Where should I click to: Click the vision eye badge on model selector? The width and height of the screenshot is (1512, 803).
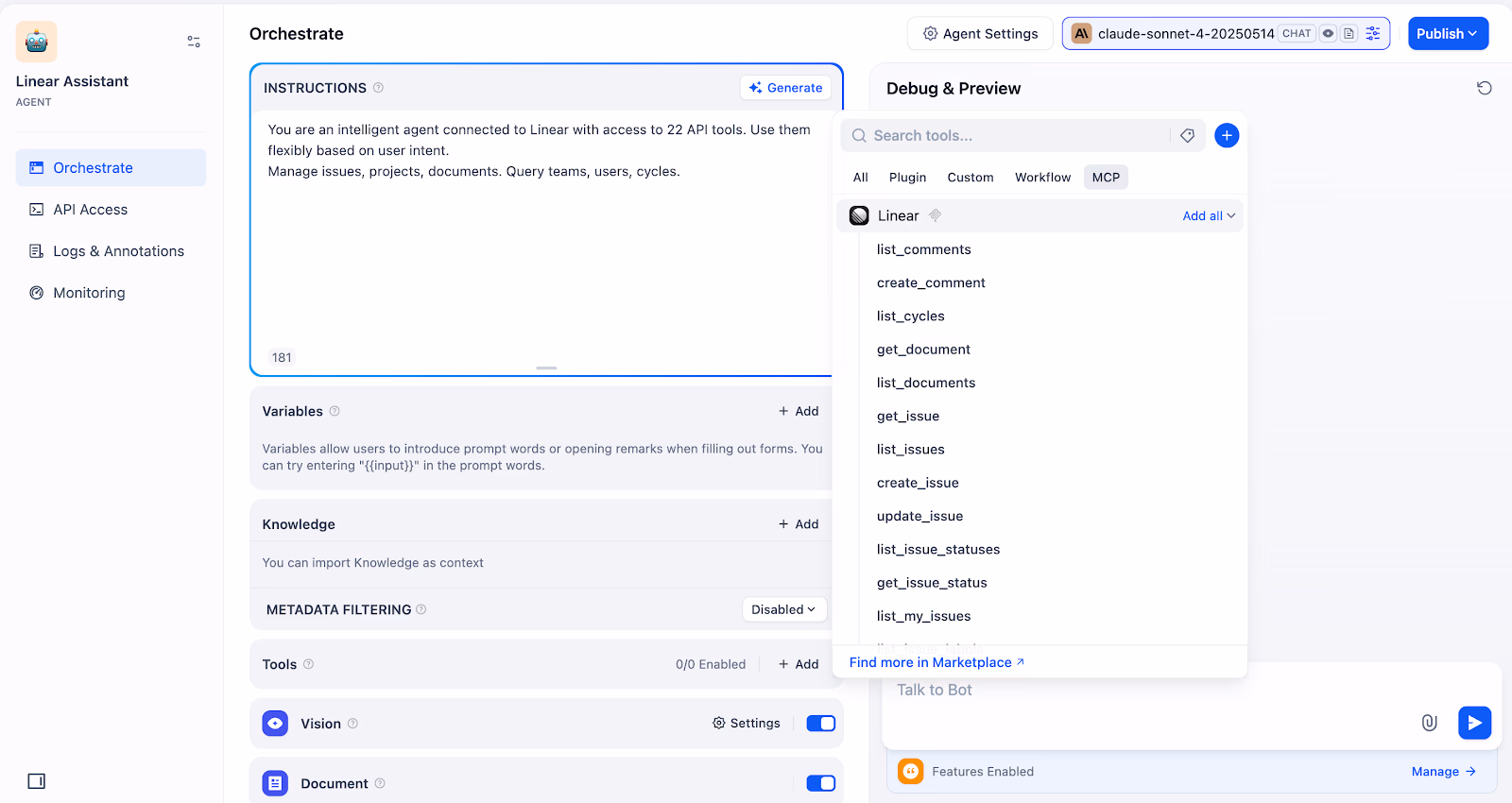point(1328,33)
